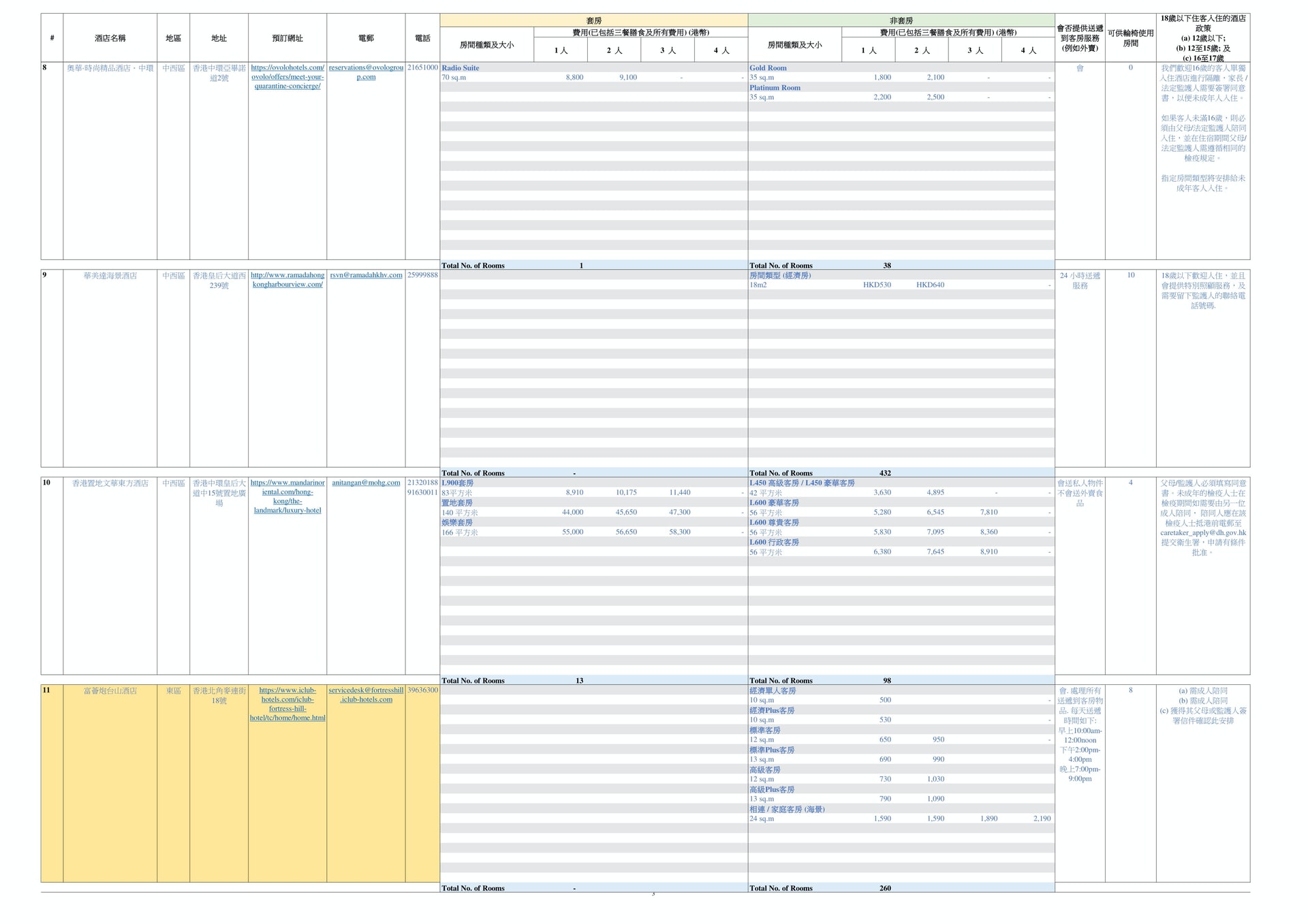
Task: Click the anitangan@mohg.com email link
Action: [366, 483]
